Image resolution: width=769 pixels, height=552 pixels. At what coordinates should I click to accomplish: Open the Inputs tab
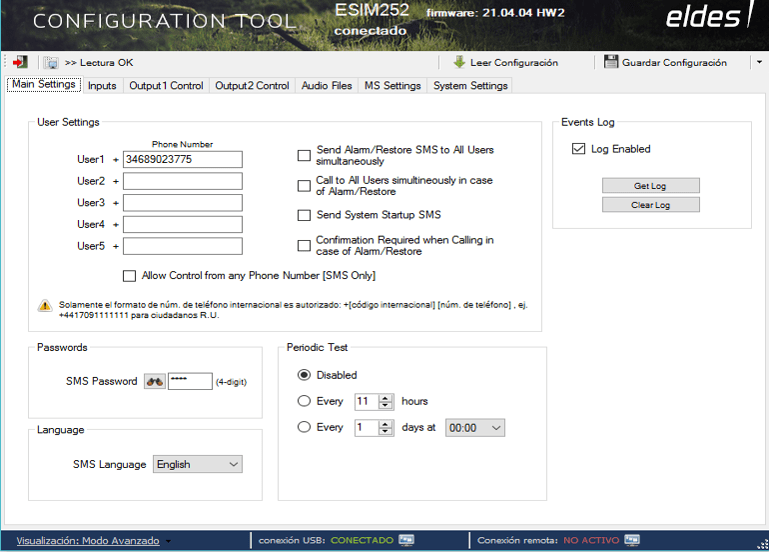click(102, 86)
